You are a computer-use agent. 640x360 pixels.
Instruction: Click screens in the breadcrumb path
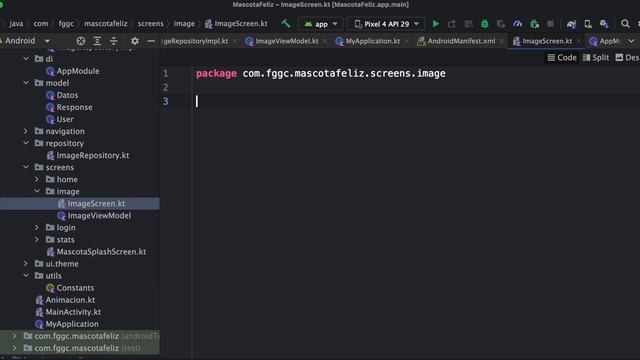pyautogui.click(x=151, y=24)
